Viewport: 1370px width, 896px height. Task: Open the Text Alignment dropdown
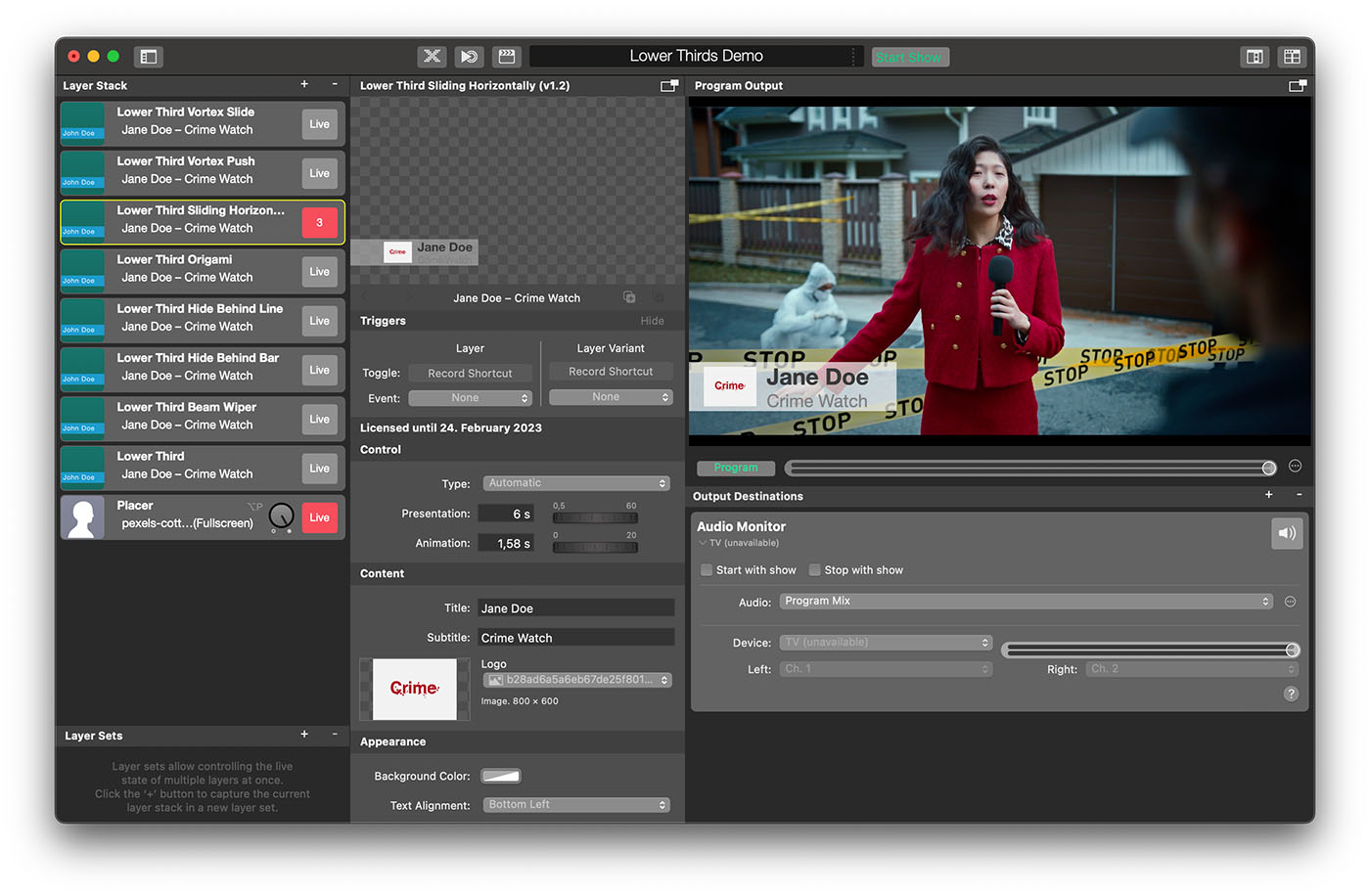click(x=575, y=804)
